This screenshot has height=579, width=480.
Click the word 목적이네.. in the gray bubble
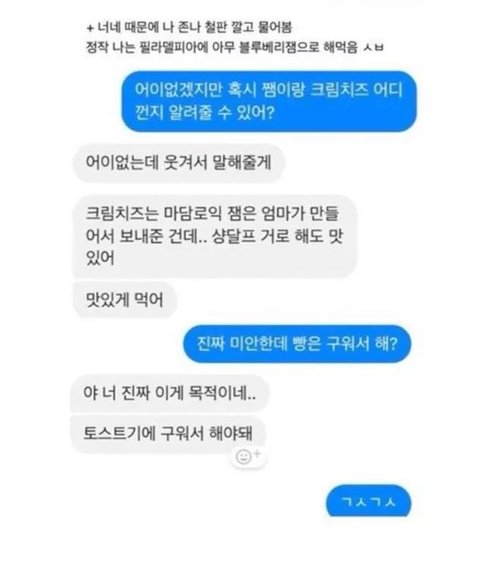pos(222,393)
